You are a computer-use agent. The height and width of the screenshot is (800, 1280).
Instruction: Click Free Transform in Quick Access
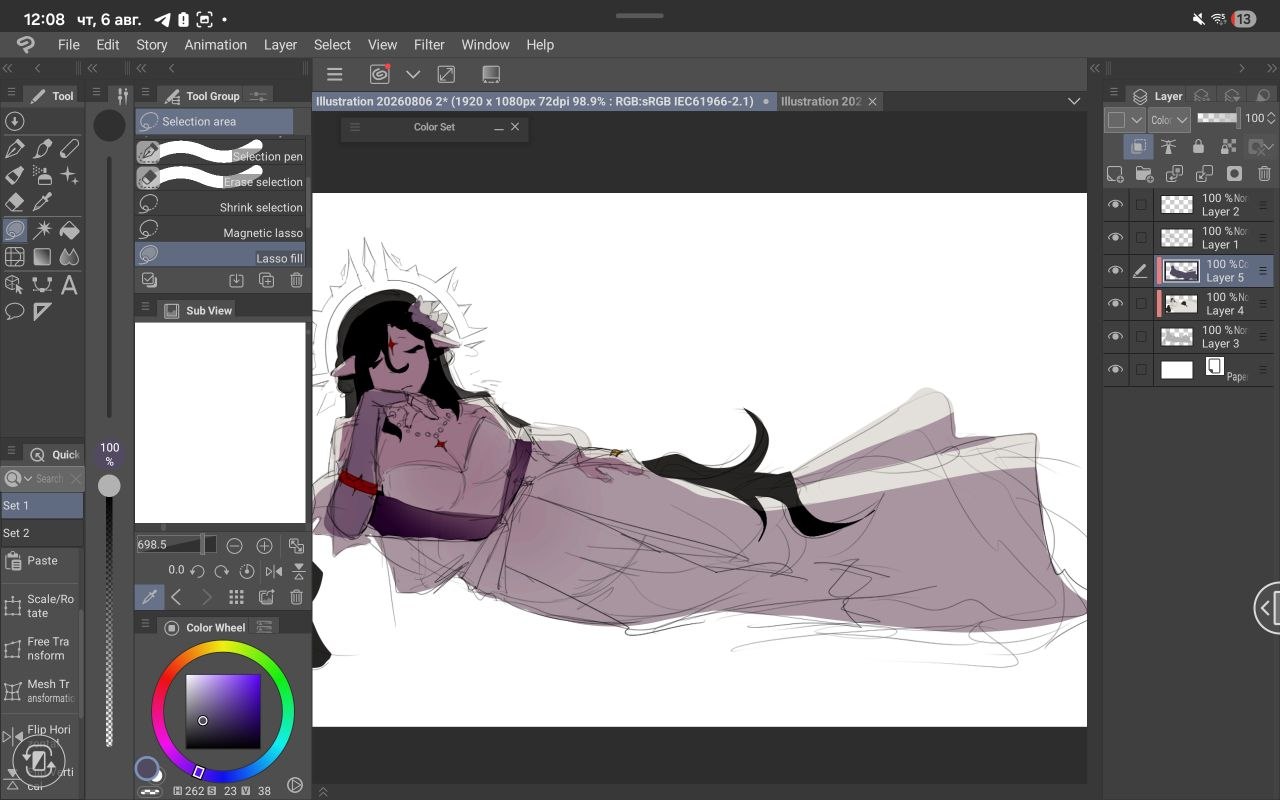40,649
